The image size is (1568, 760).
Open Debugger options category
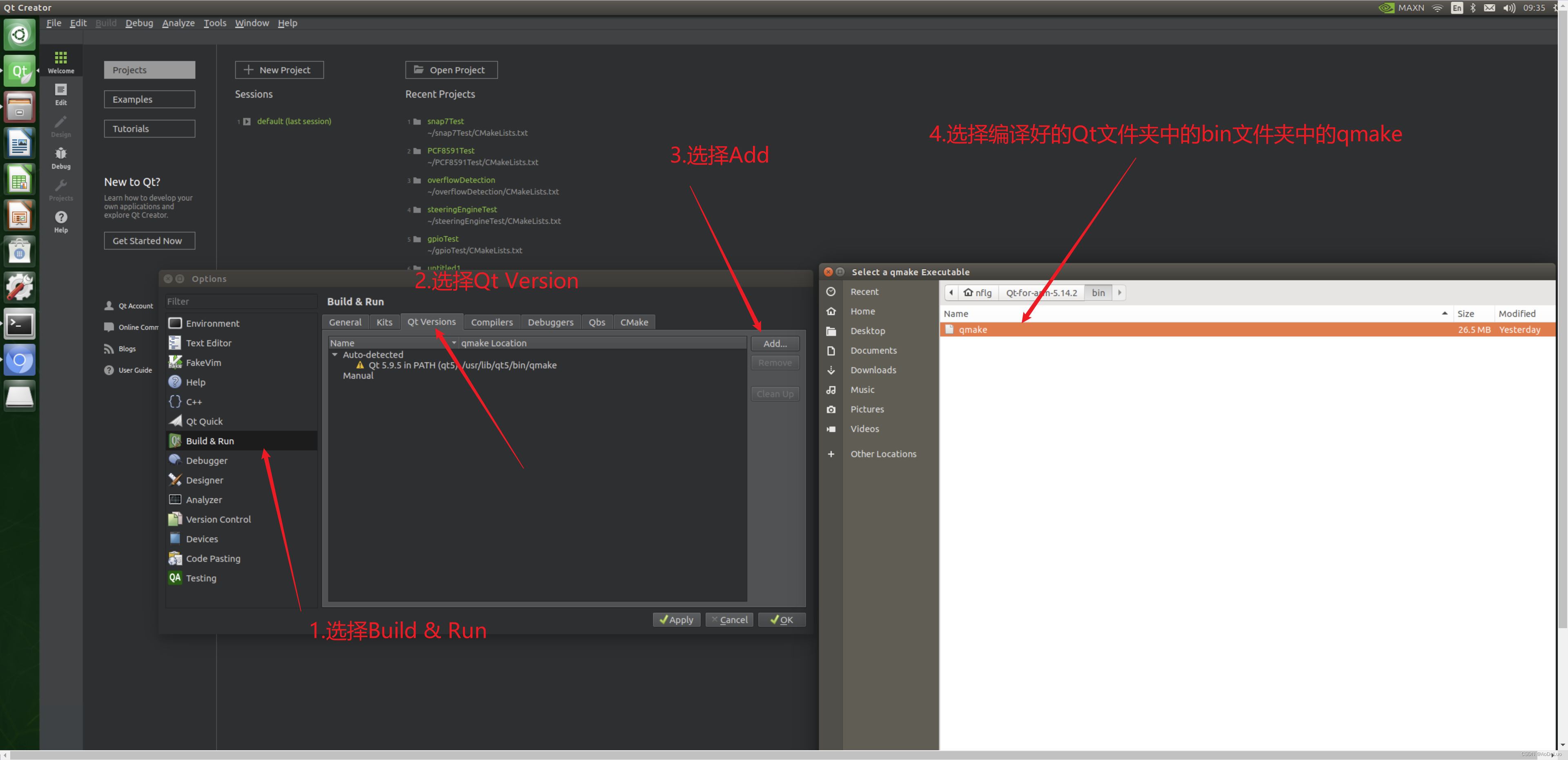[x=241, y=460]
